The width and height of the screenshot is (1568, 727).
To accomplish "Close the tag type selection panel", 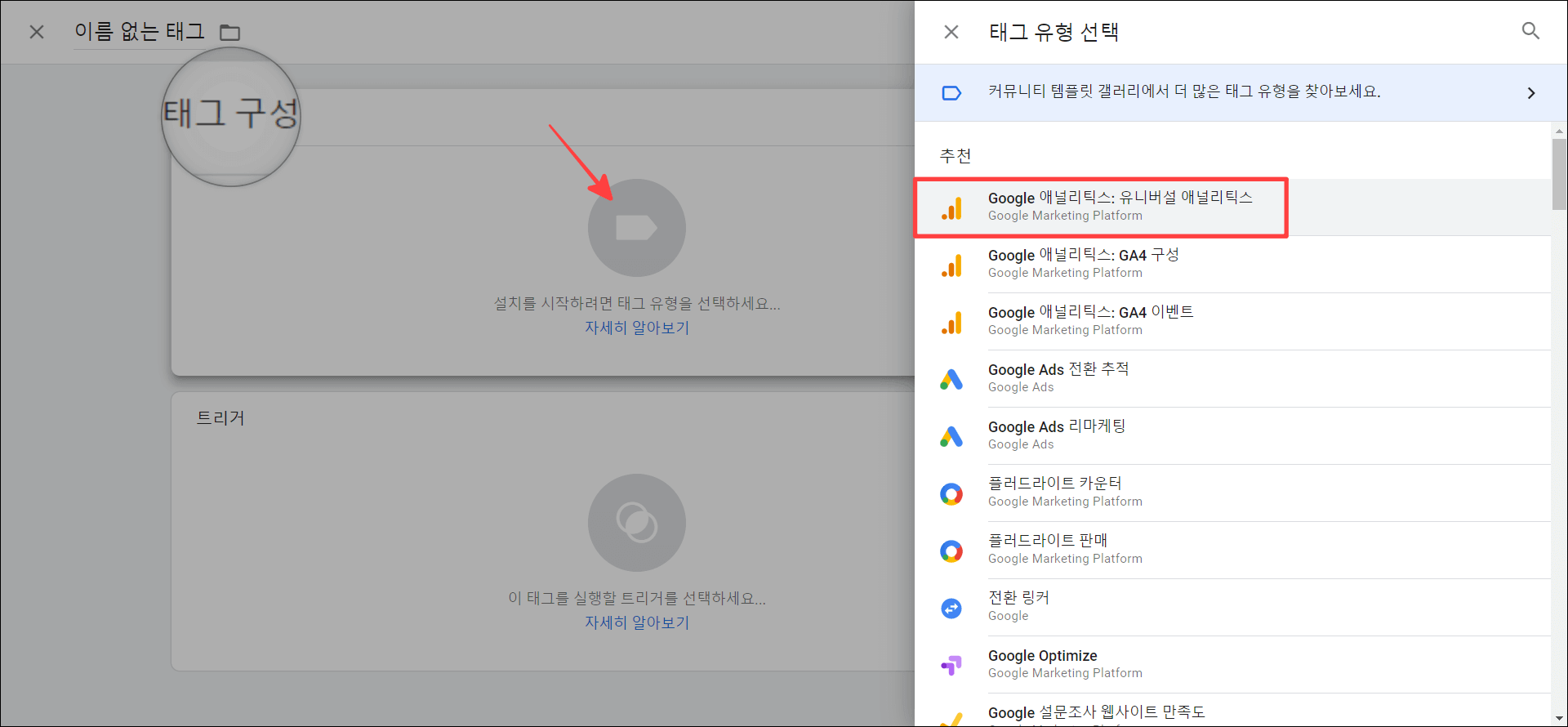I will [x=951, y=32].
